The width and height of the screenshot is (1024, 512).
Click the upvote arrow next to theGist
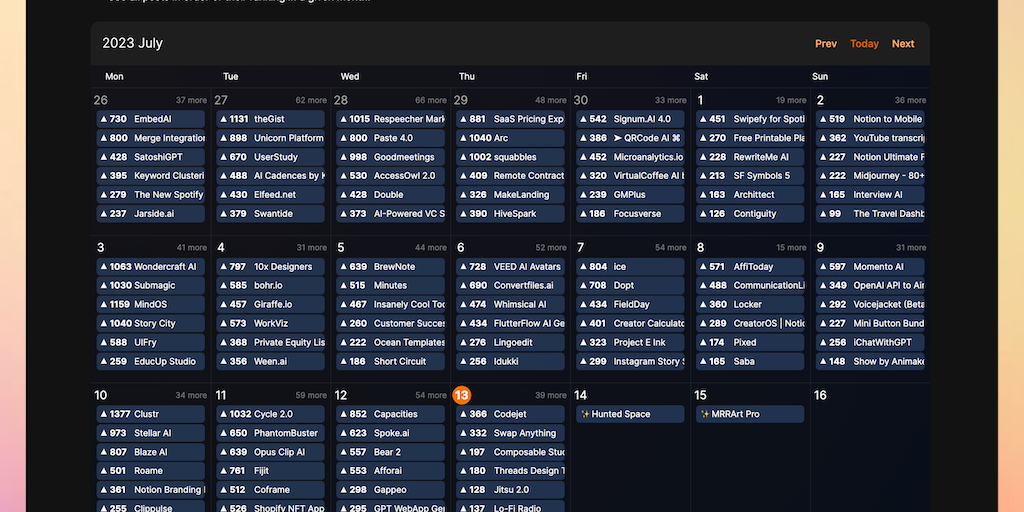tap(223, 119)
